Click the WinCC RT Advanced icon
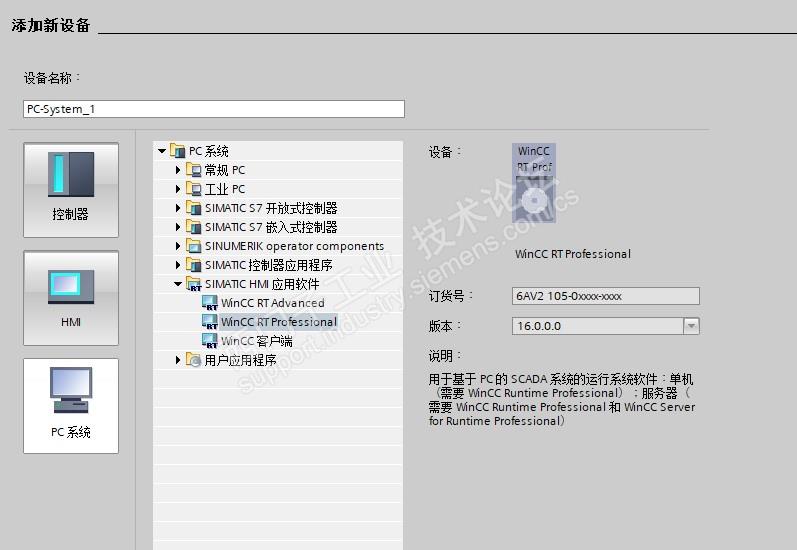The width and height of the screenshot is (797, 550). point(210,302)
